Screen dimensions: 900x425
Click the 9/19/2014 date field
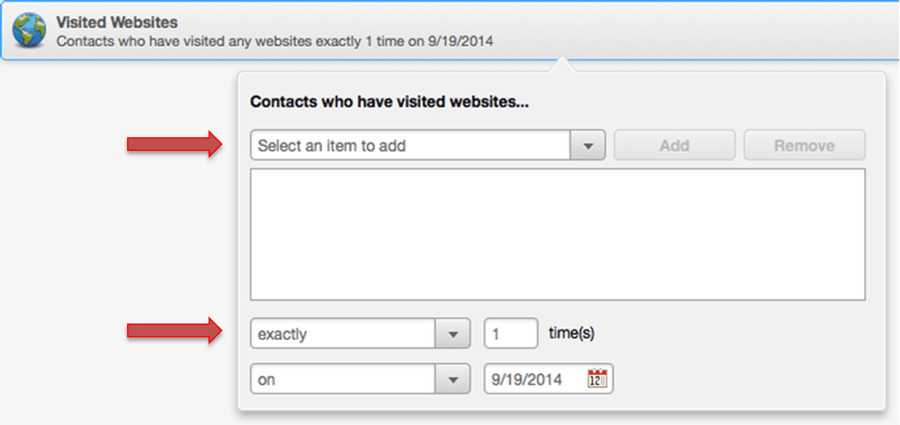535,380
